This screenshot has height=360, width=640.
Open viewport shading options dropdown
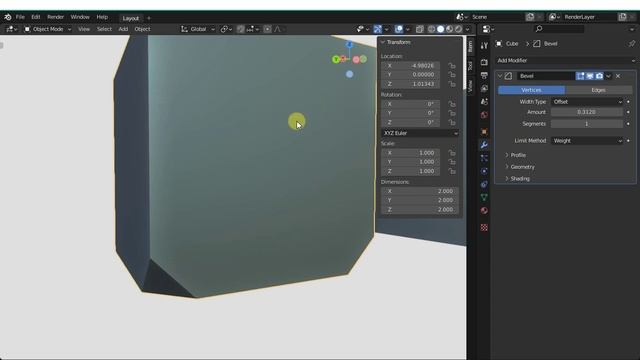tap(467, 29)
